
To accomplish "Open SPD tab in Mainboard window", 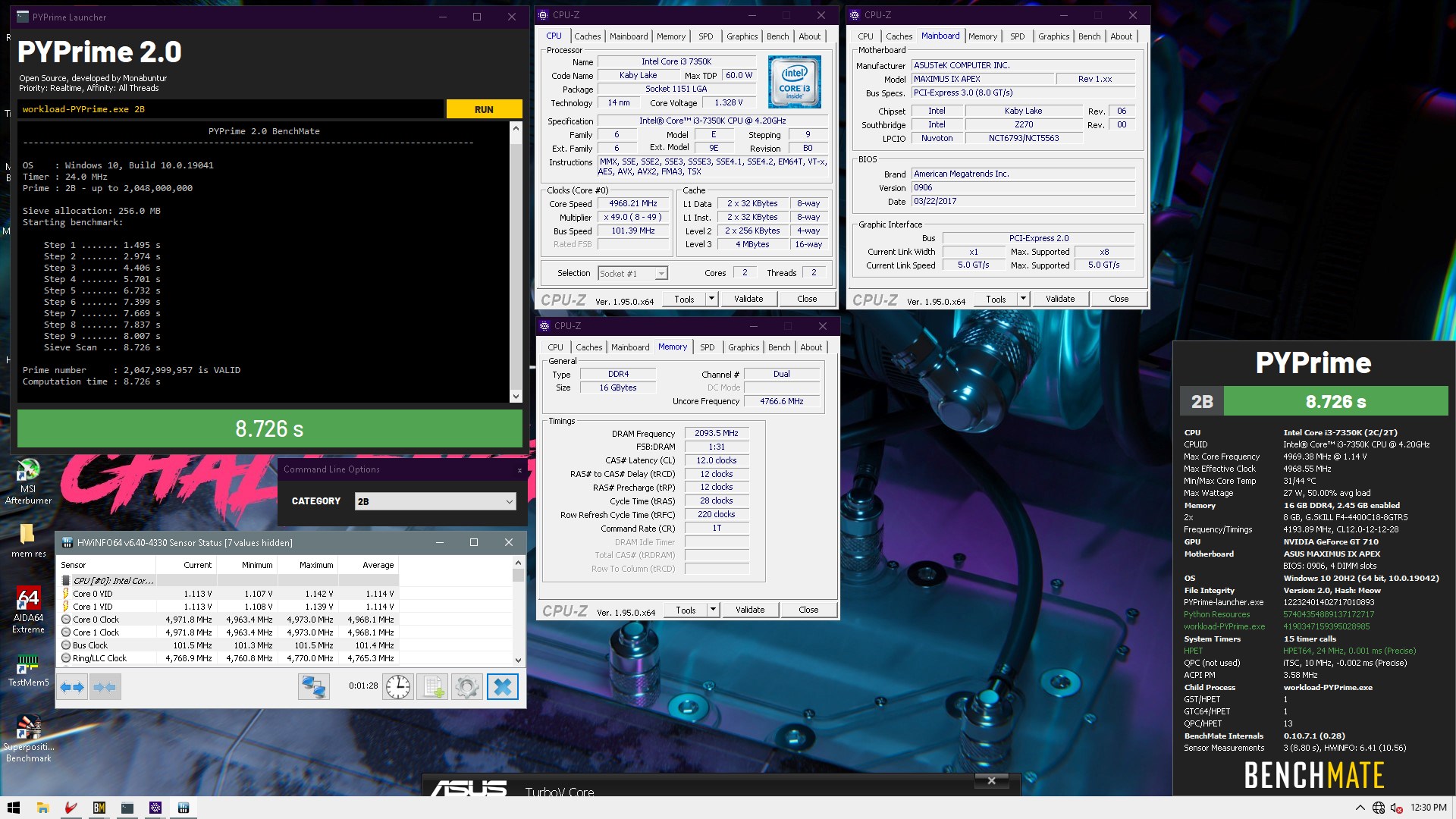I will pyautogui.click(x=1017, y=36).
